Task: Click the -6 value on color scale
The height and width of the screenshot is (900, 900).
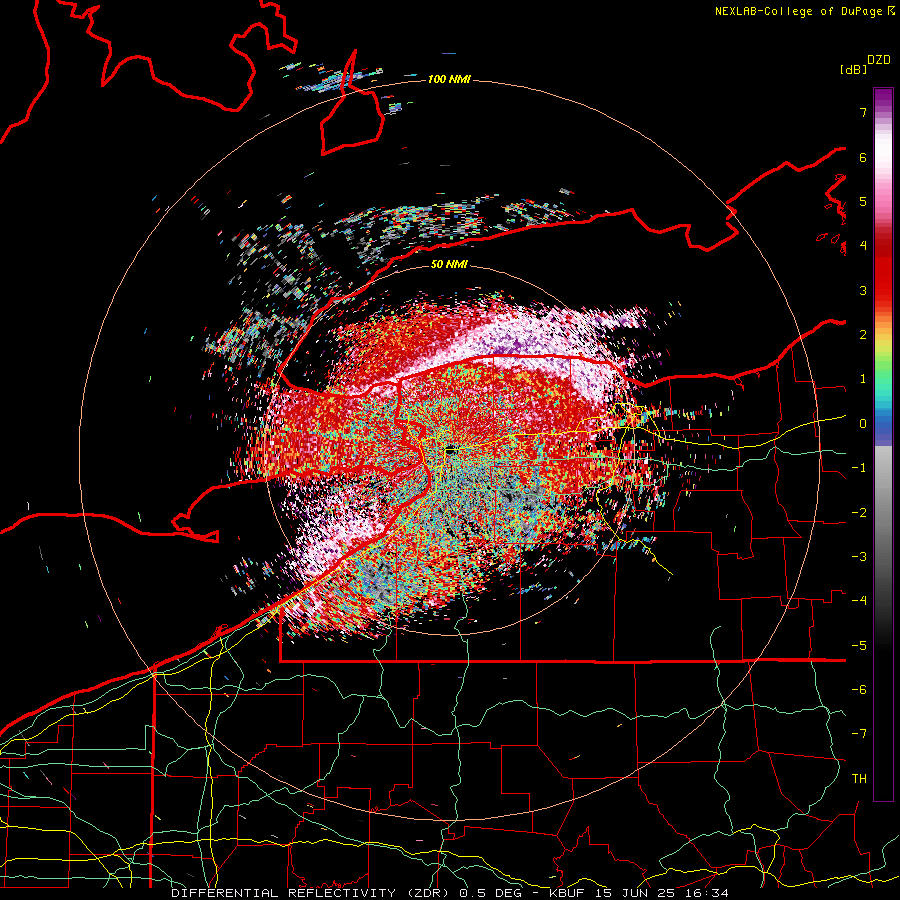Action: tap(859, 690)
